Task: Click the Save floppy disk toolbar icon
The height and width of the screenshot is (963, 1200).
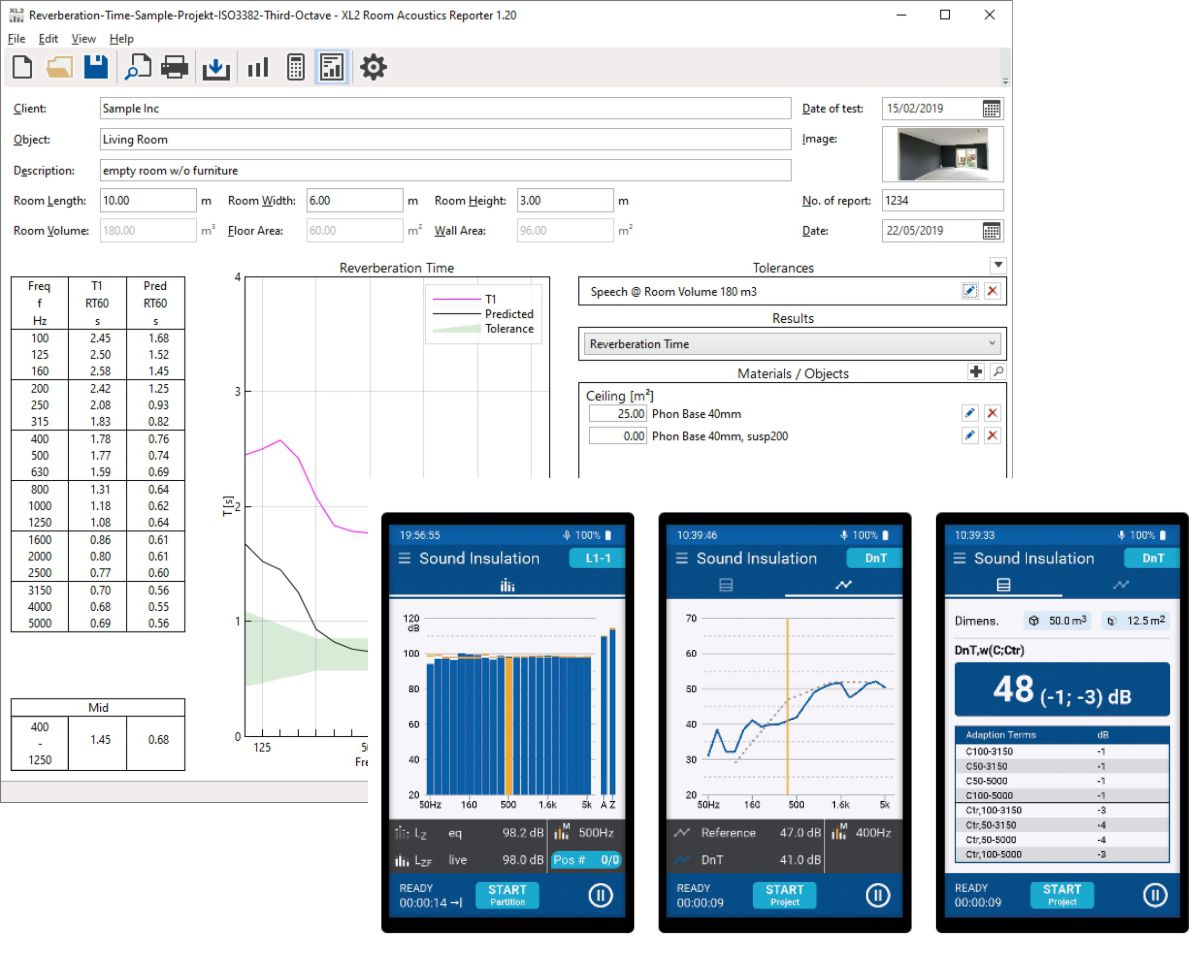Action: 96,68
